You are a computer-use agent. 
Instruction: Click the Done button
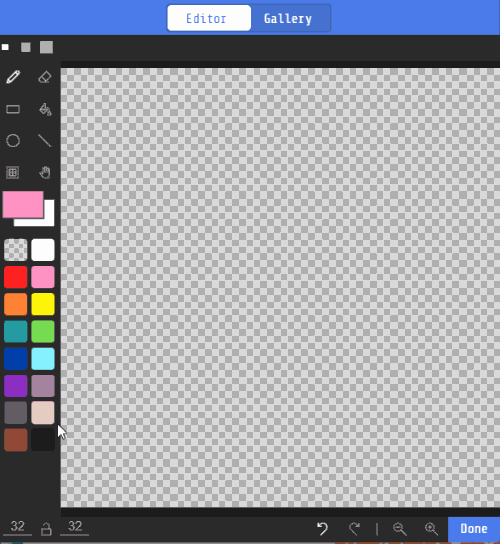[474, 529]
